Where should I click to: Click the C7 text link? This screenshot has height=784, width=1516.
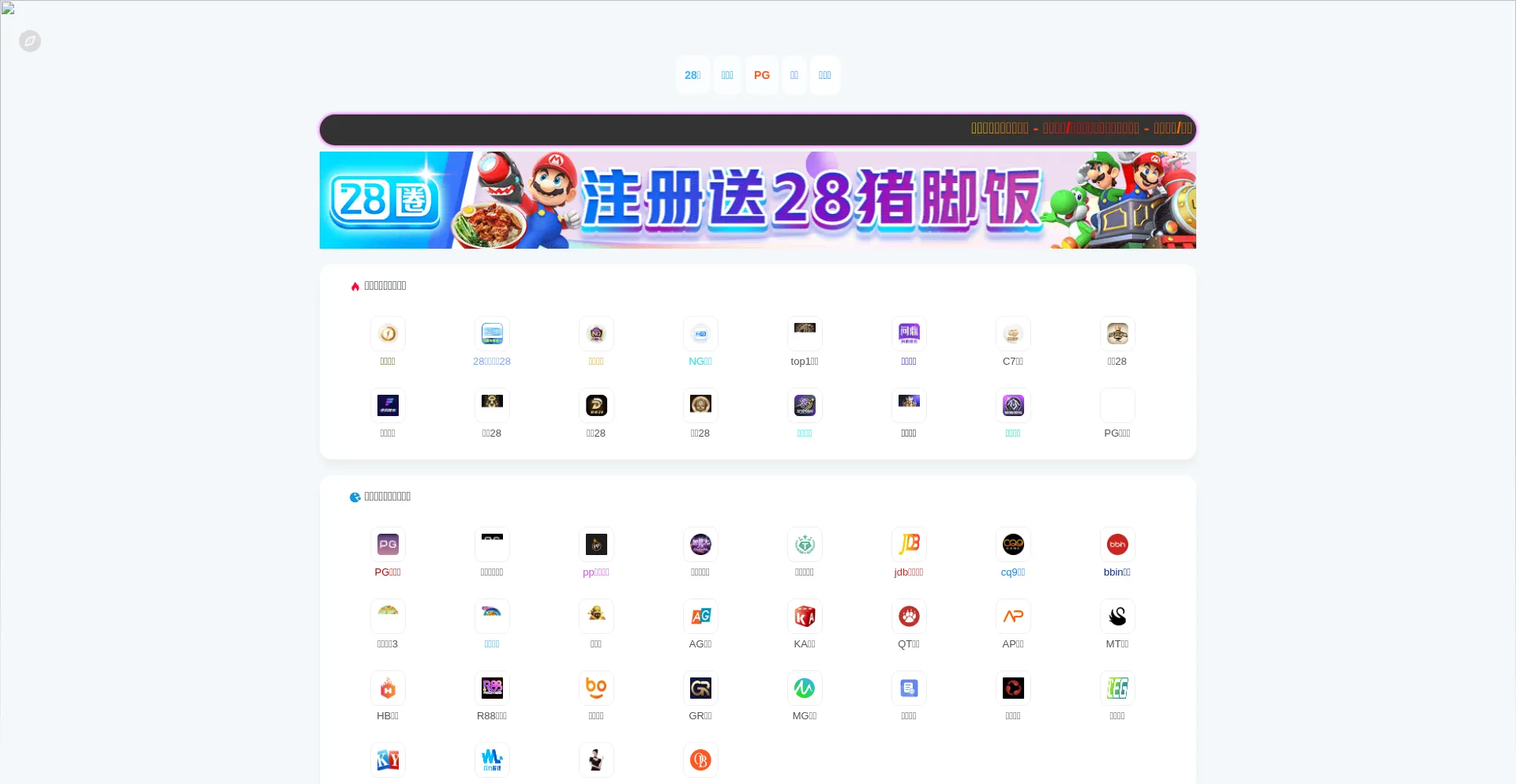click(1012, 362)
